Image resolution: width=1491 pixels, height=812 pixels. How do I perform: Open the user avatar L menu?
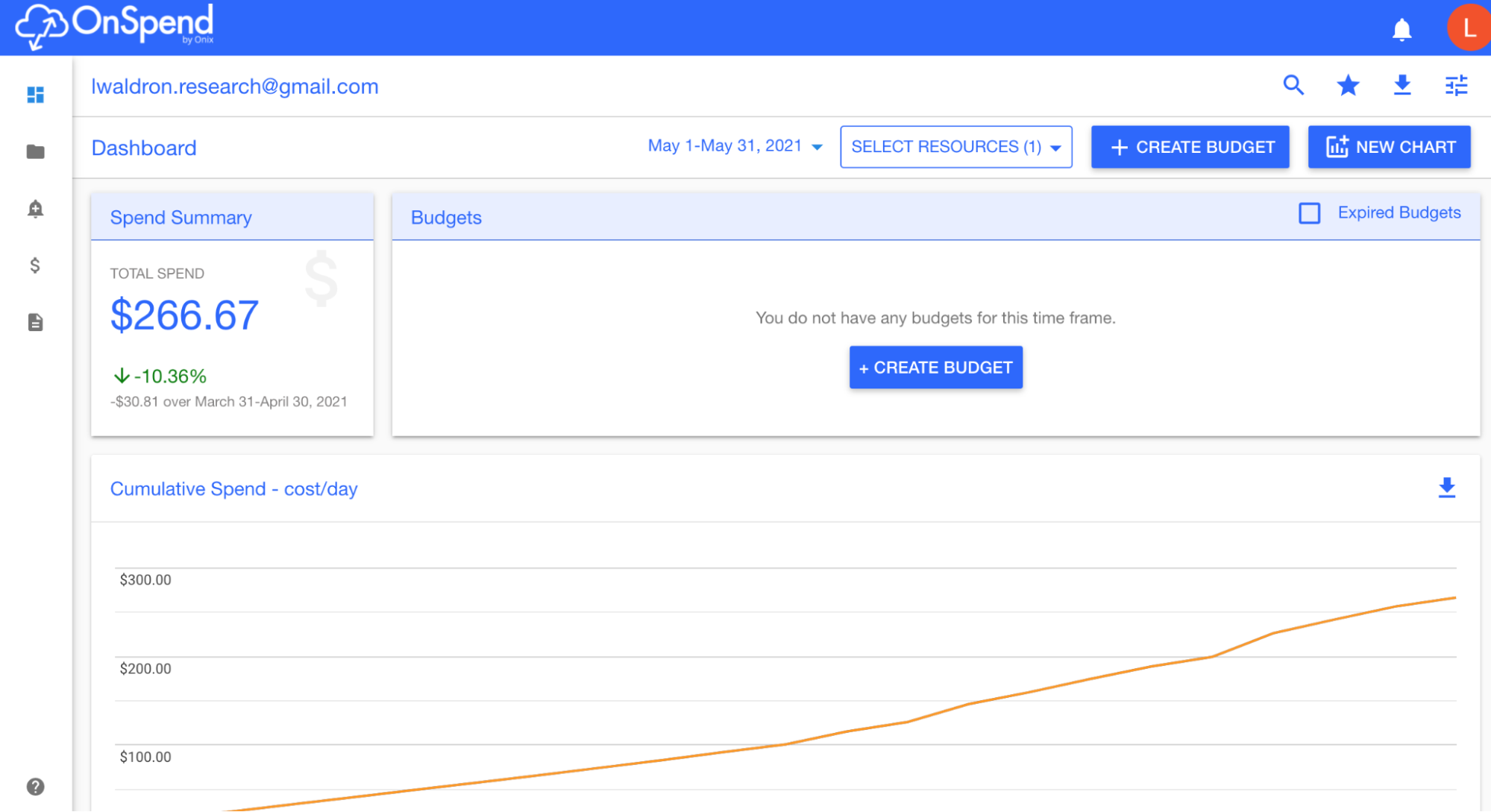1468,28
